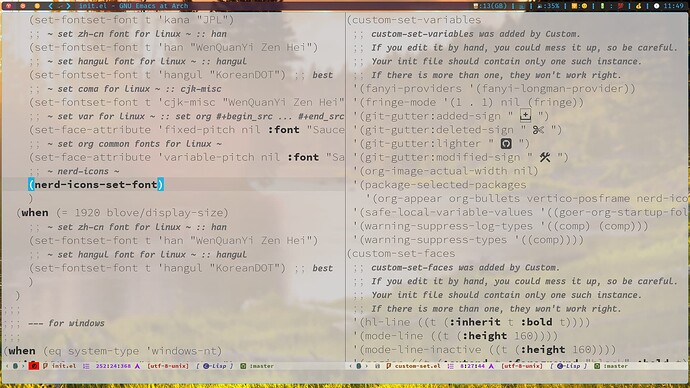Click the 'custom-set-faces' opening line
This screenshot has width=690, height=388.
[x=401, y=253]
